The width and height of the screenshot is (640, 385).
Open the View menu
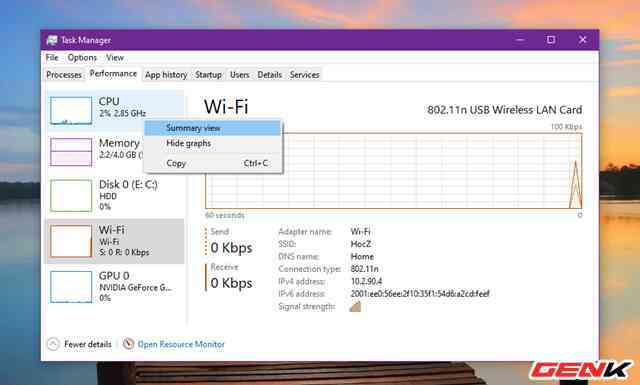coord(115,58)
